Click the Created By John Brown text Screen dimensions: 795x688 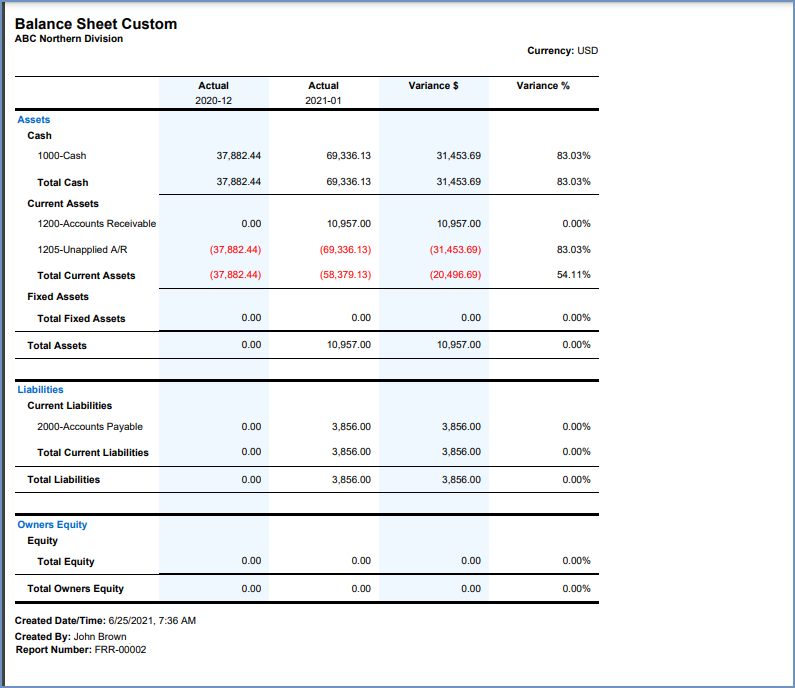click(70, 636)
